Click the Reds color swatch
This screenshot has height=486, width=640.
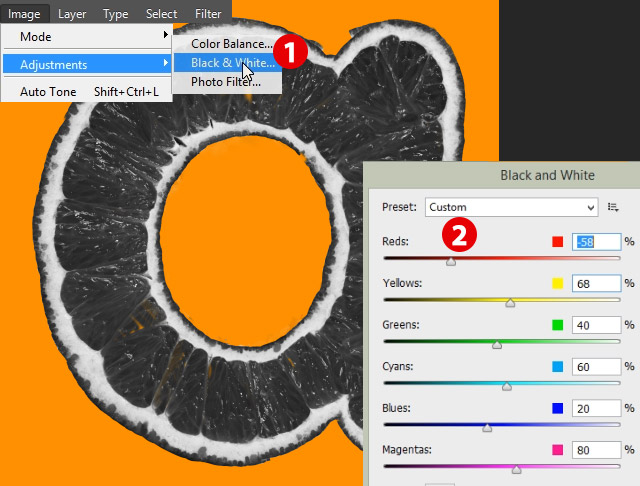[558, 242]
